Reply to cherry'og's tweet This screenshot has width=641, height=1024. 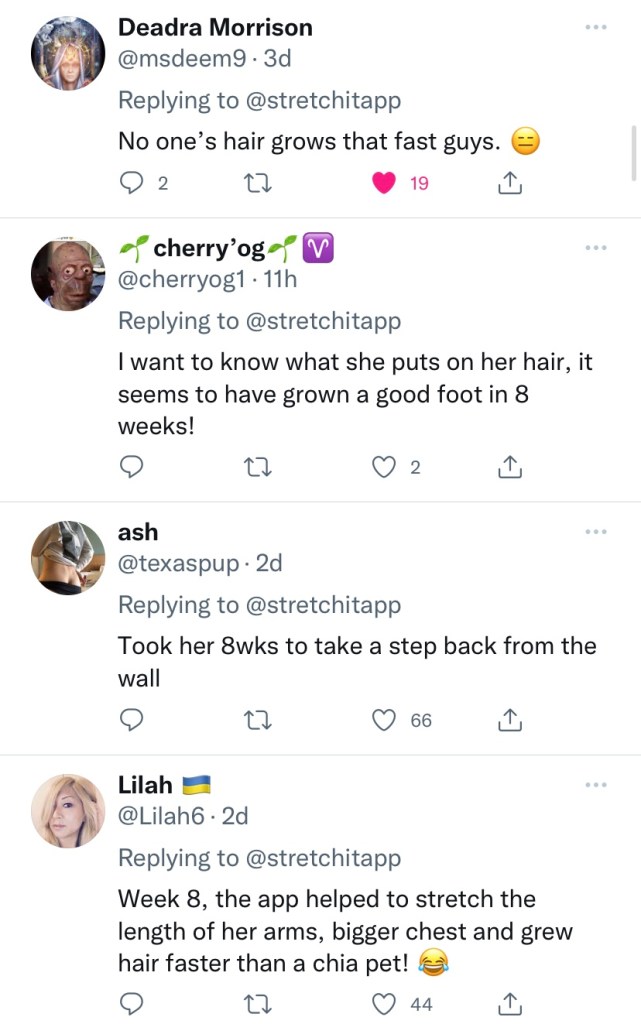(x=132, y=466)
